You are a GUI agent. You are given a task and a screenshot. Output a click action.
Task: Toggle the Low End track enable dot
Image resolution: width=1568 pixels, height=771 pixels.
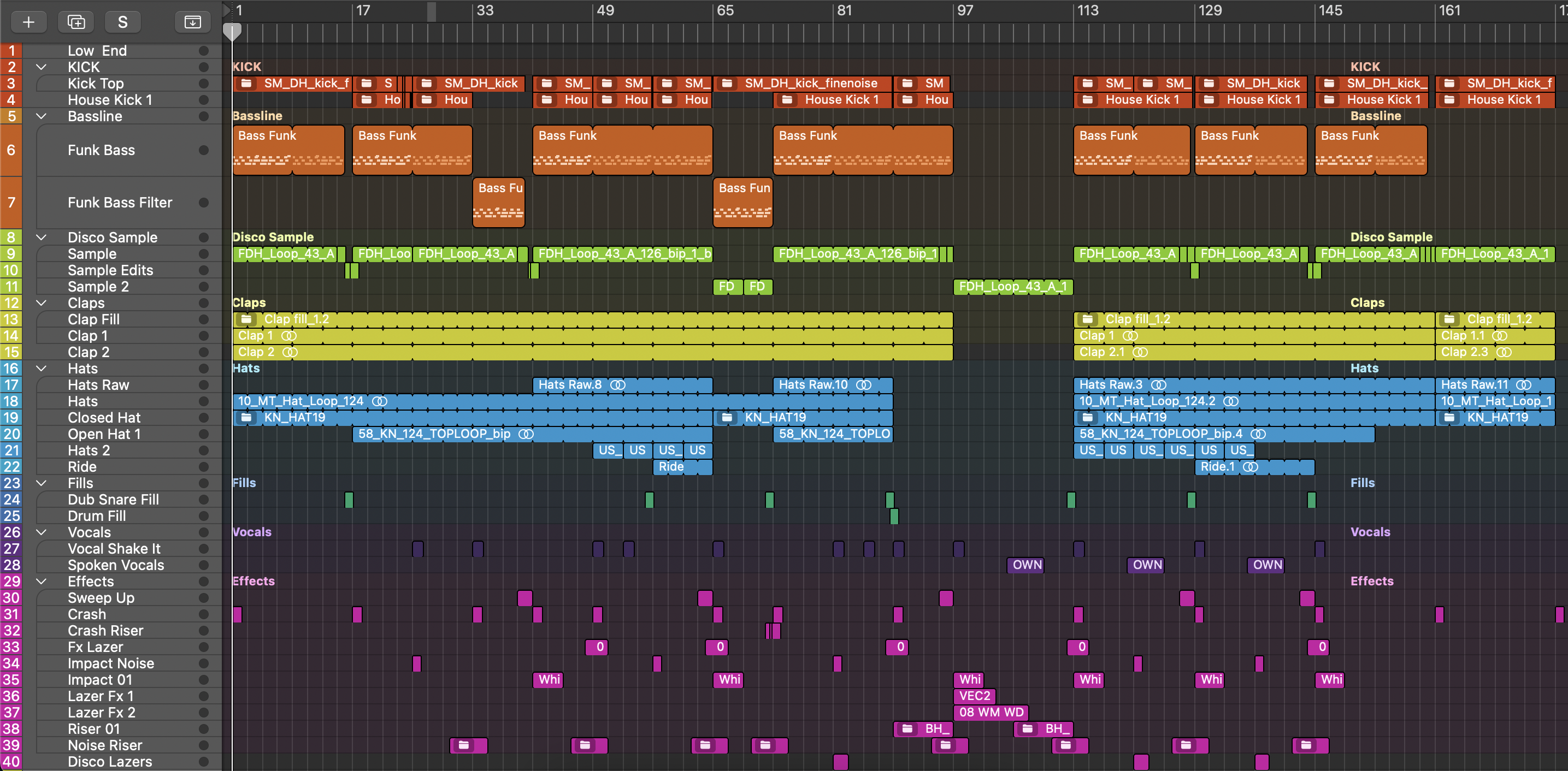[x=203, y=50]
